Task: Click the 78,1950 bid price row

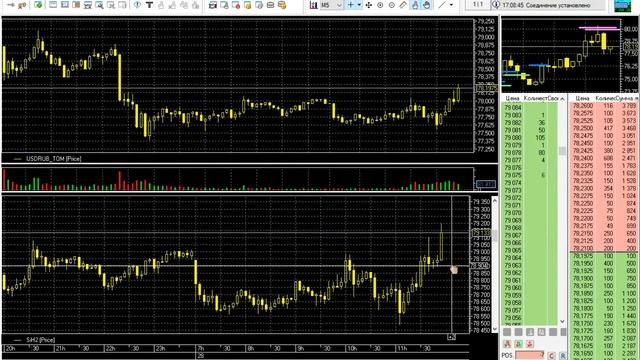Action: [604, 263]
